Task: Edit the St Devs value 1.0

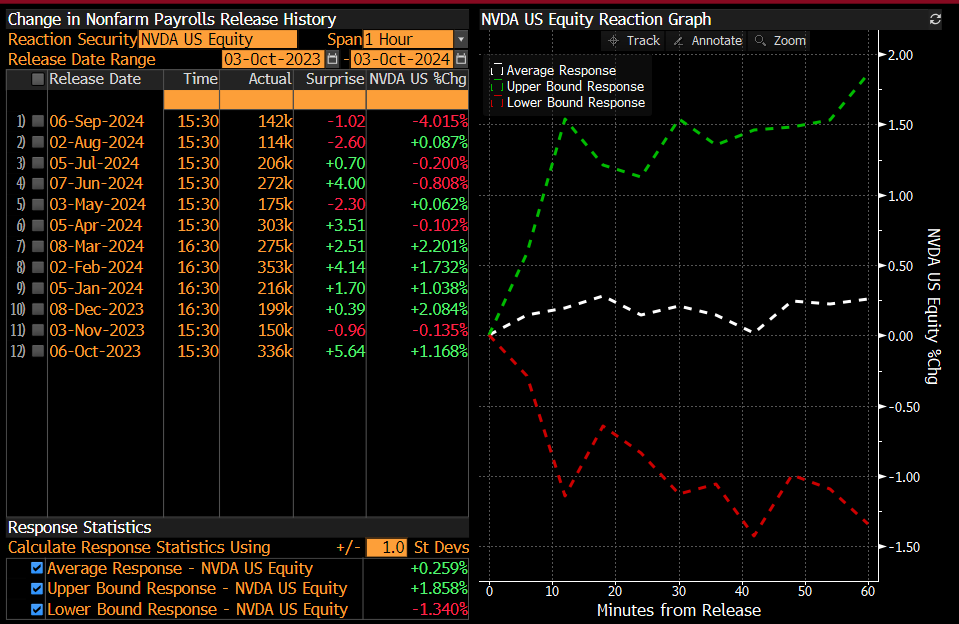Action: click(387, 548)
